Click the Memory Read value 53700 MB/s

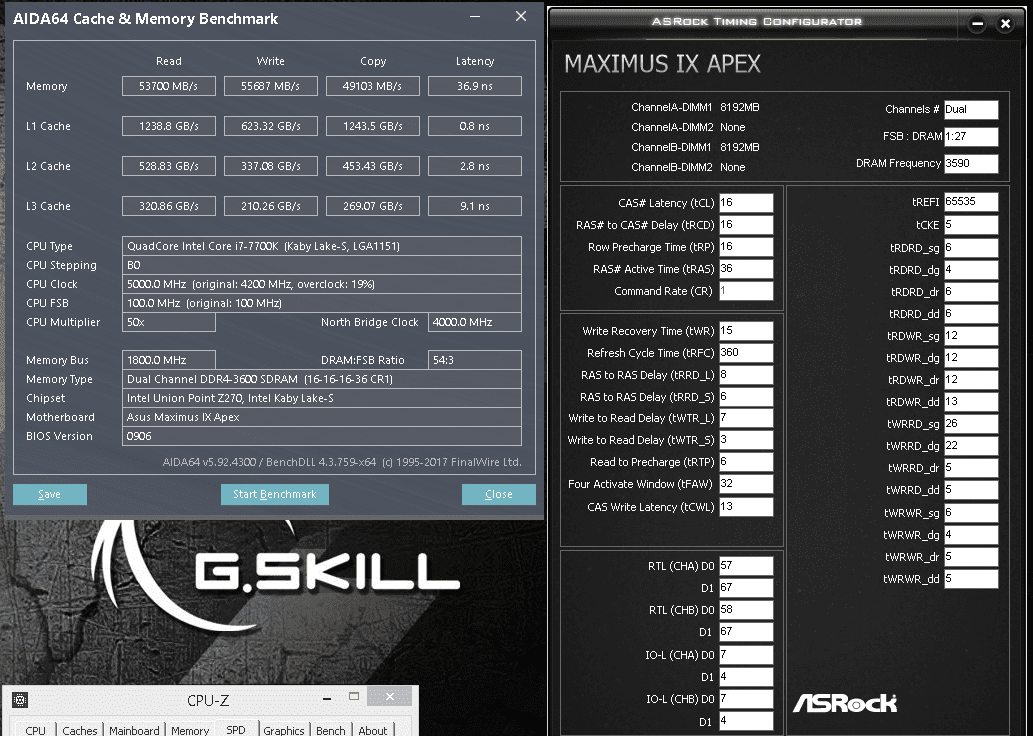(169, 86)
